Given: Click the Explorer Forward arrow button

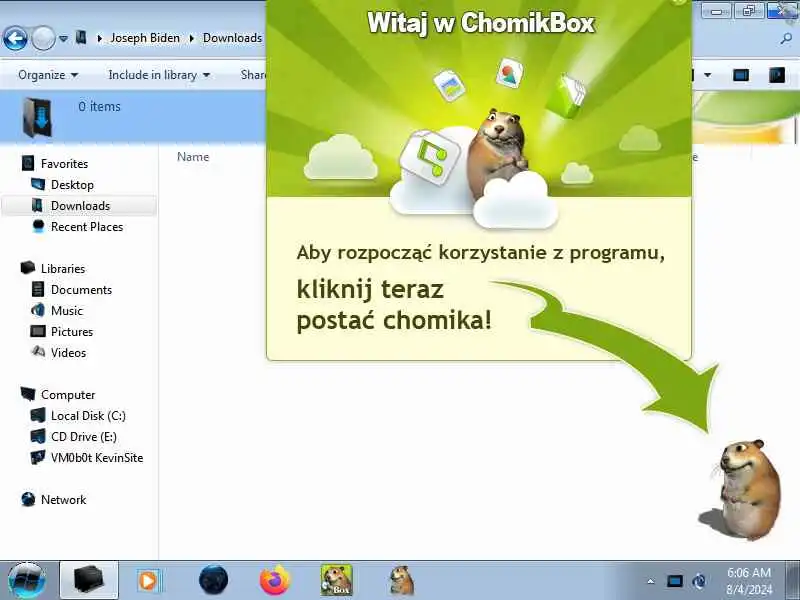Looking at the screenshot, I should click(x=43, y=38).
